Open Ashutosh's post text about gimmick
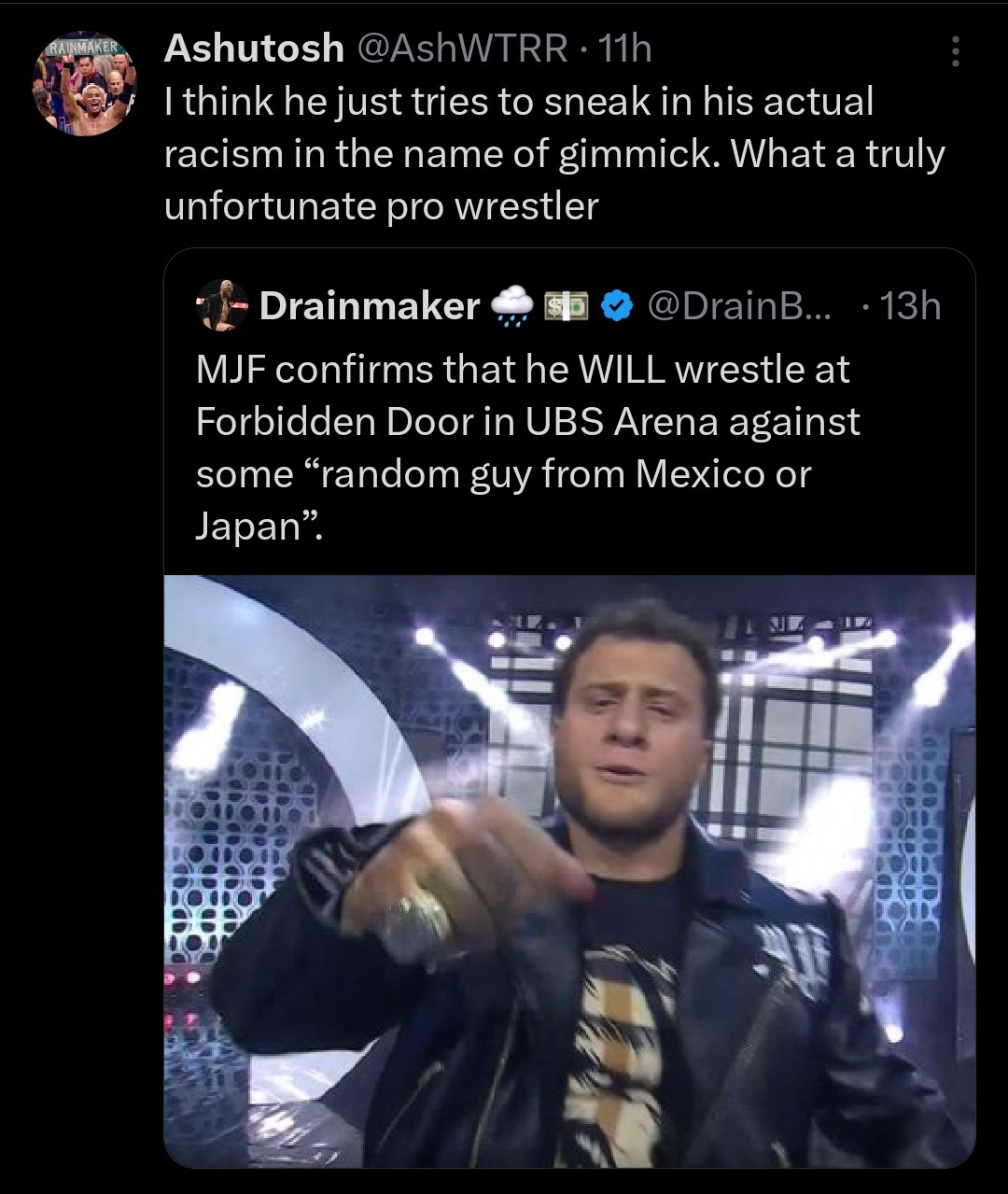This screenshot has width=1008, height=1194. tap(554, 153)
